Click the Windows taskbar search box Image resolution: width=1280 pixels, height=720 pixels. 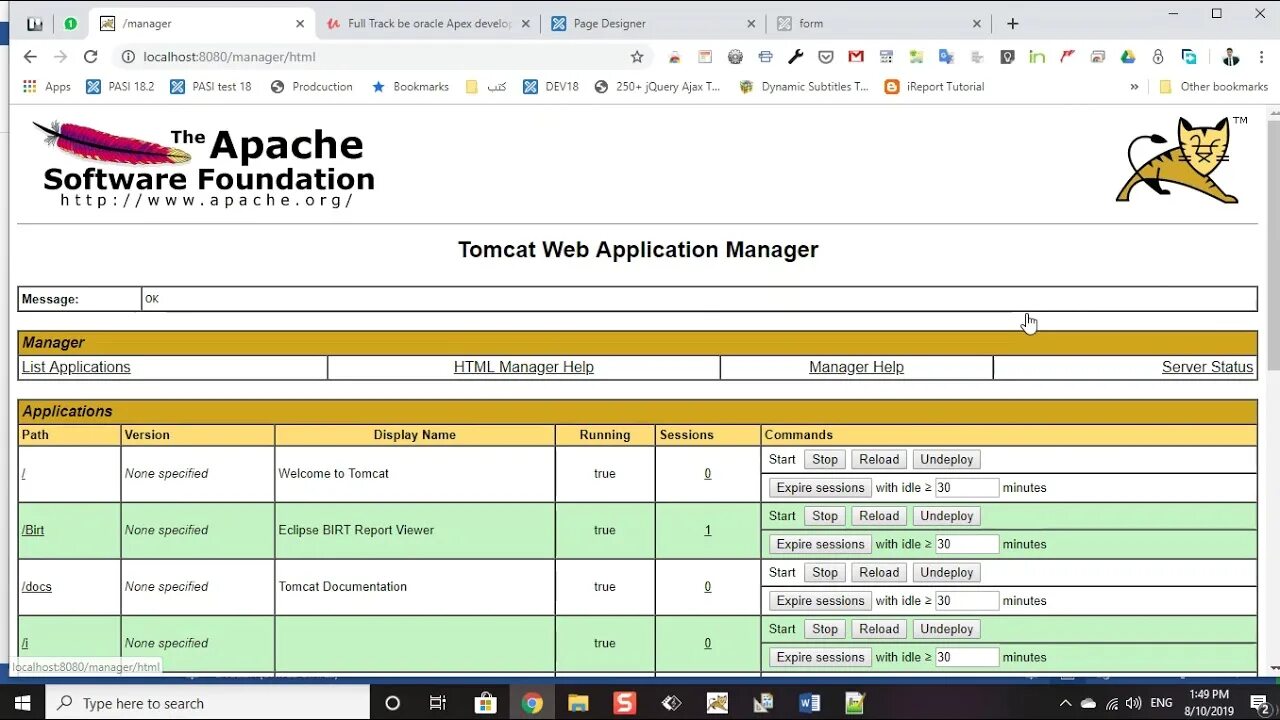click(x=208, y=703)
